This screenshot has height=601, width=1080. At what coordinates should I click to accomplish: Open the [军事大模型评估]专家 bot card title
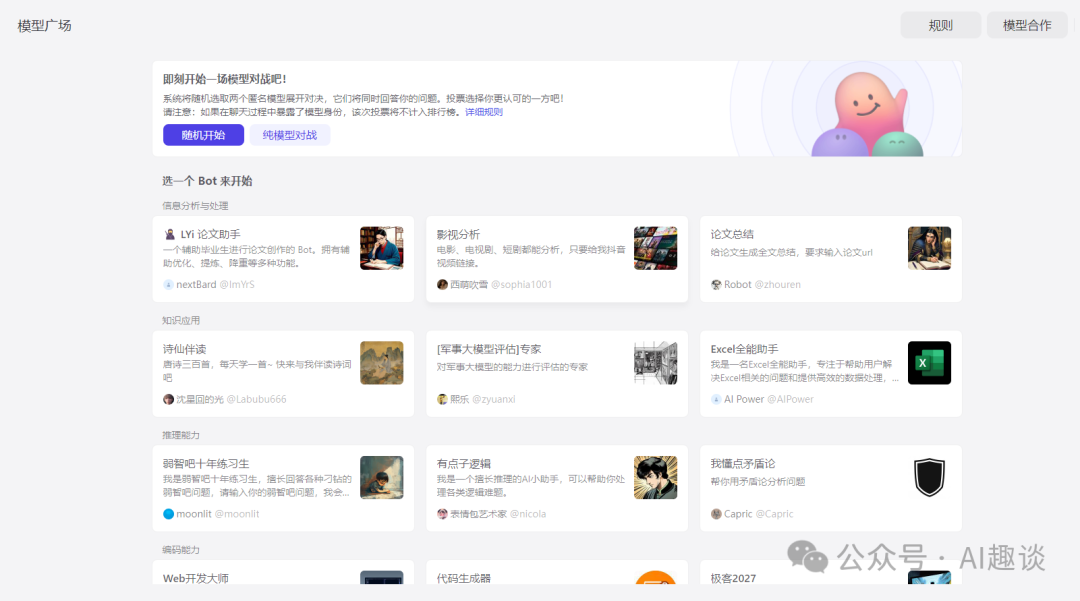click(x=489, y=349)
